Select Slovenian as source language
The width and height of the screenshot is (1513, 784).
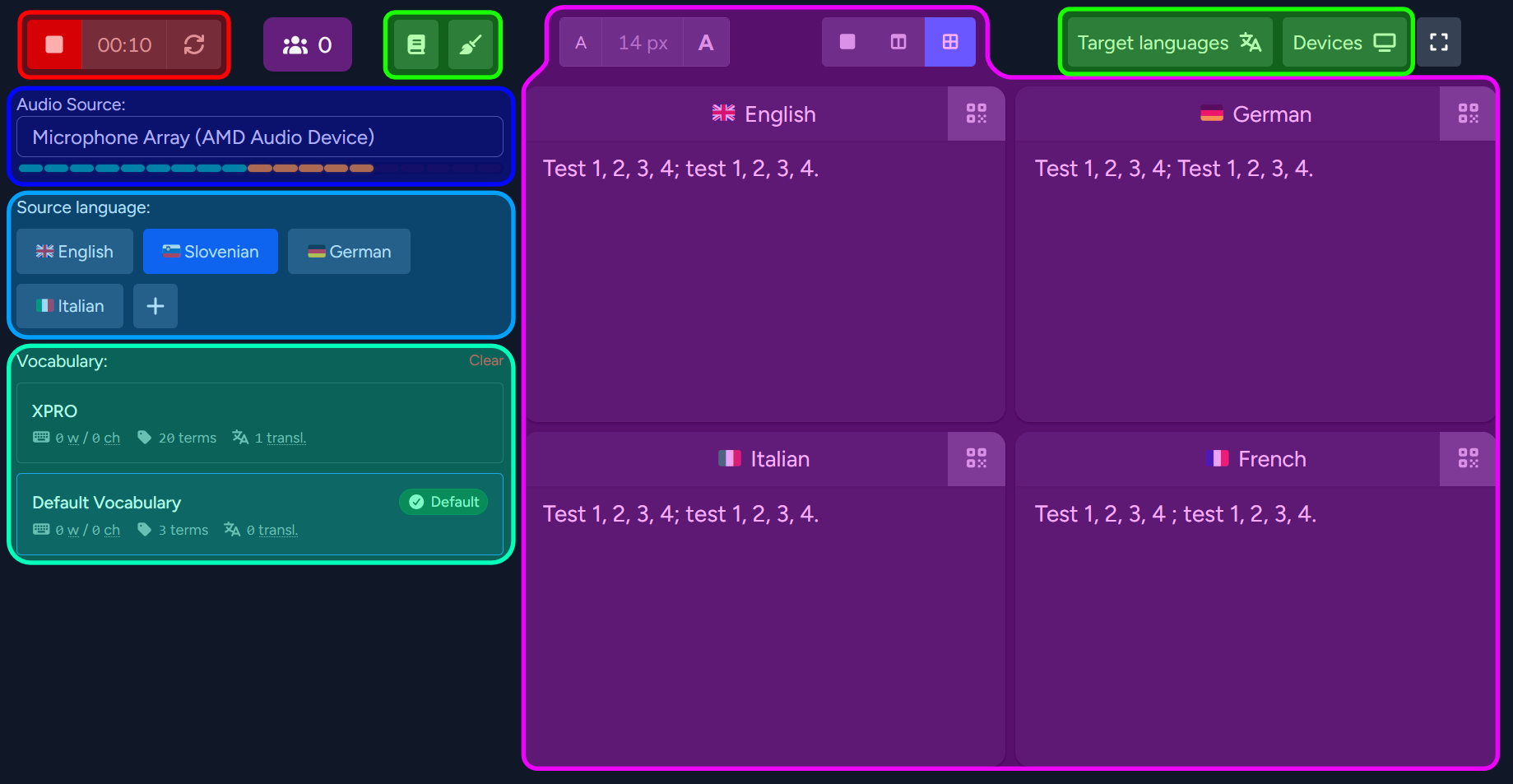point(211,252)
